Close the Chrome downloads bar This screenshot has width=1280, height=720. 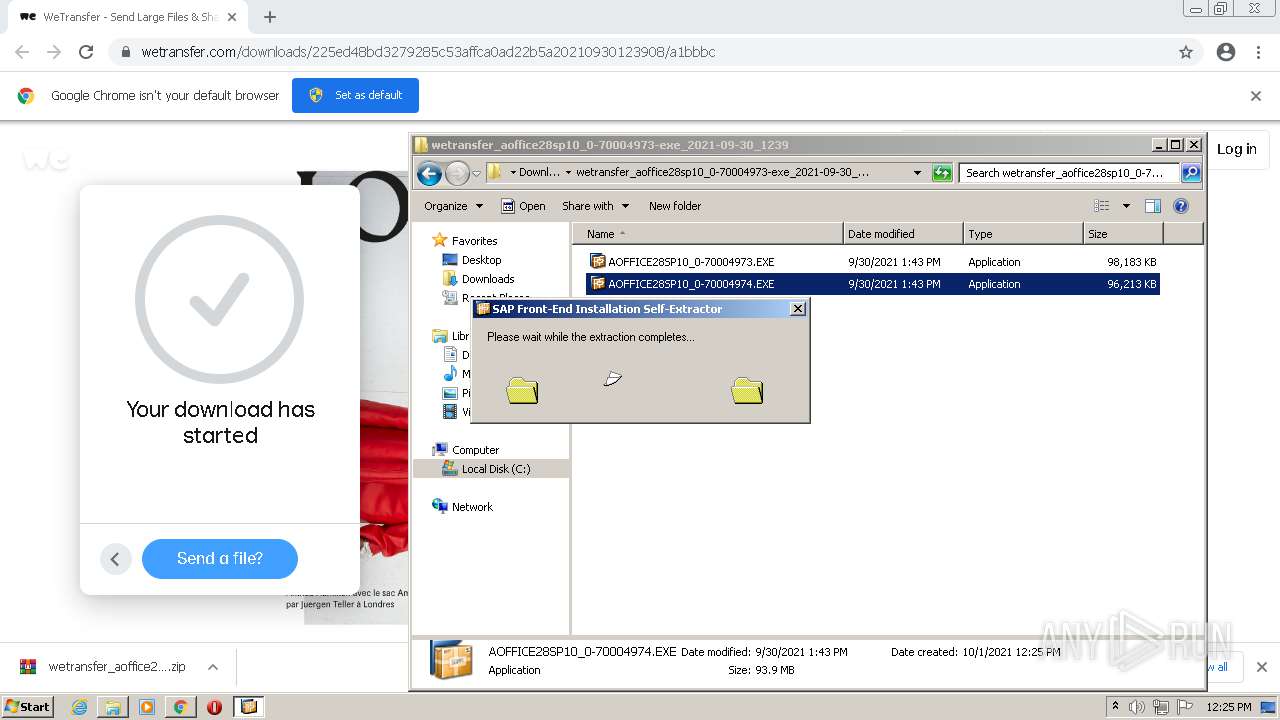pyautogui.click(x=1261, y=667)
